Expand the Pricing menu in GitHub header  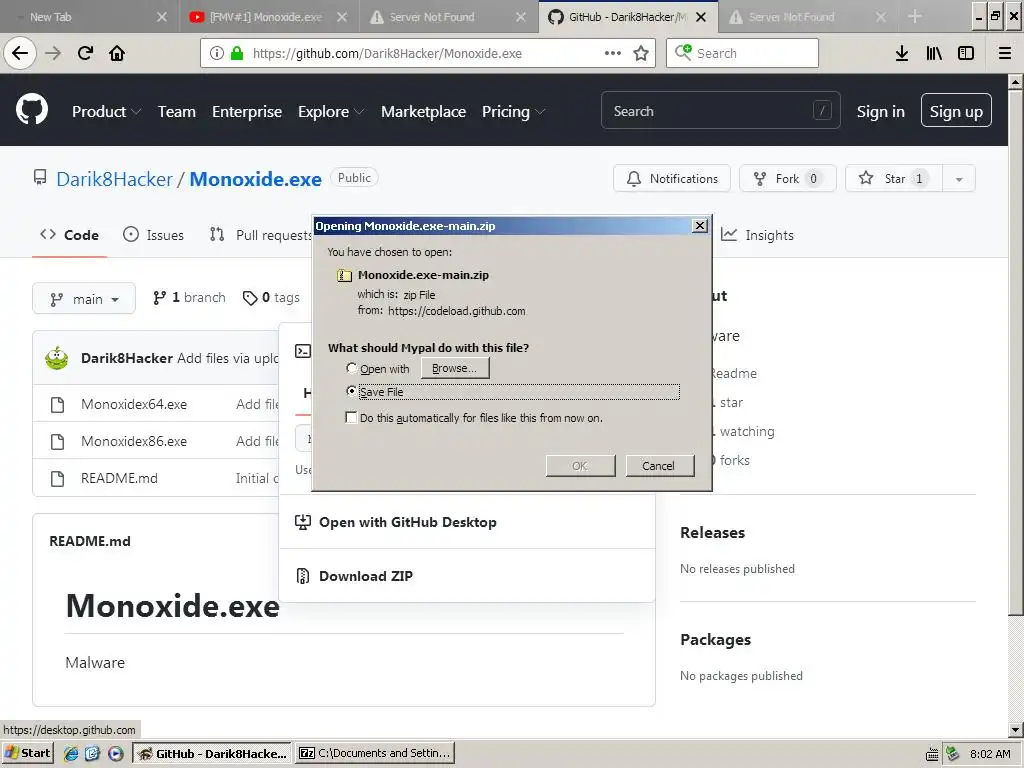513,112
